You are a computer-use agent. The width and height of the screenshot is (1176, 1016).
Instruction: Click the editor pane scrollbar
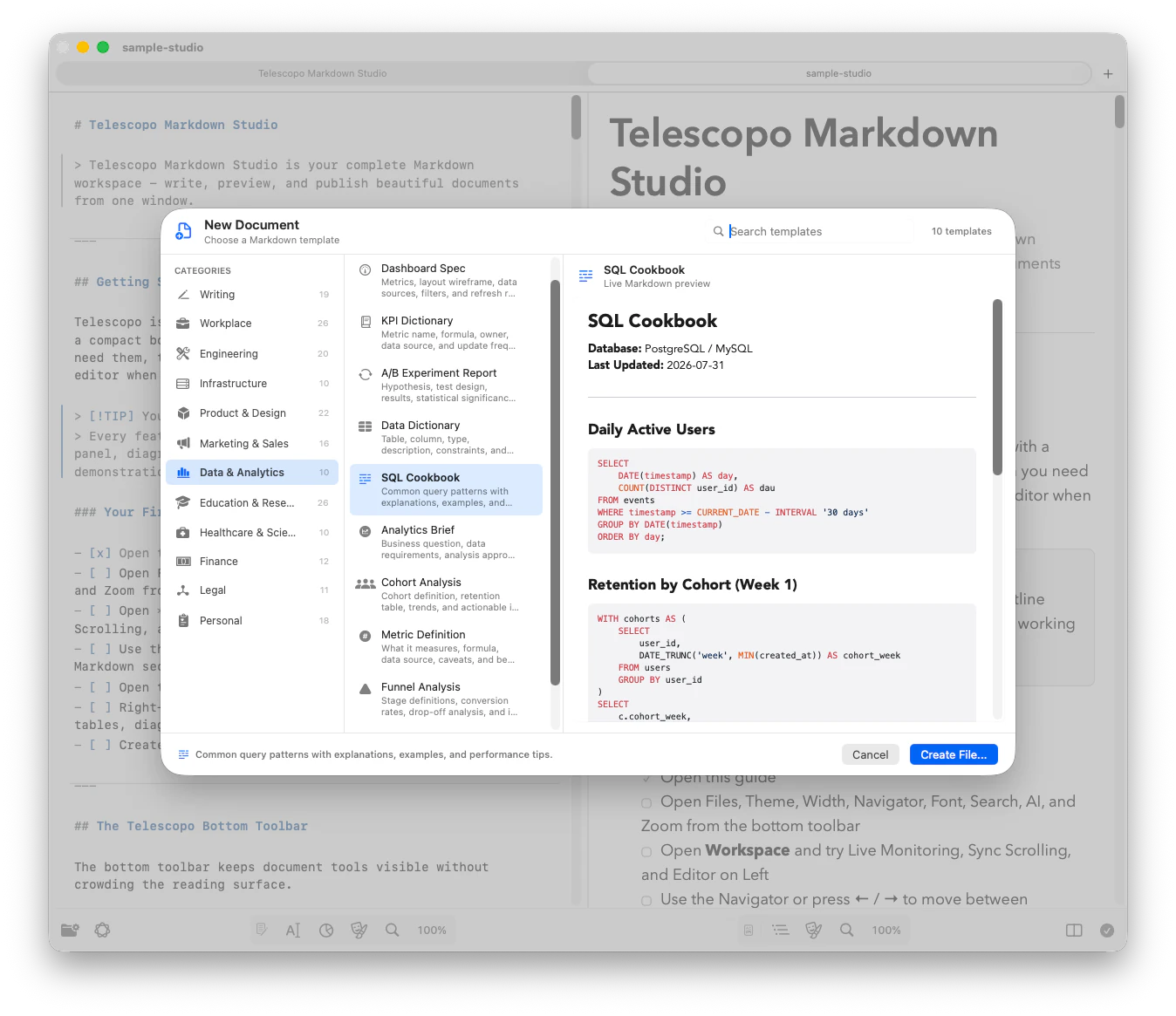click(576, 117)
